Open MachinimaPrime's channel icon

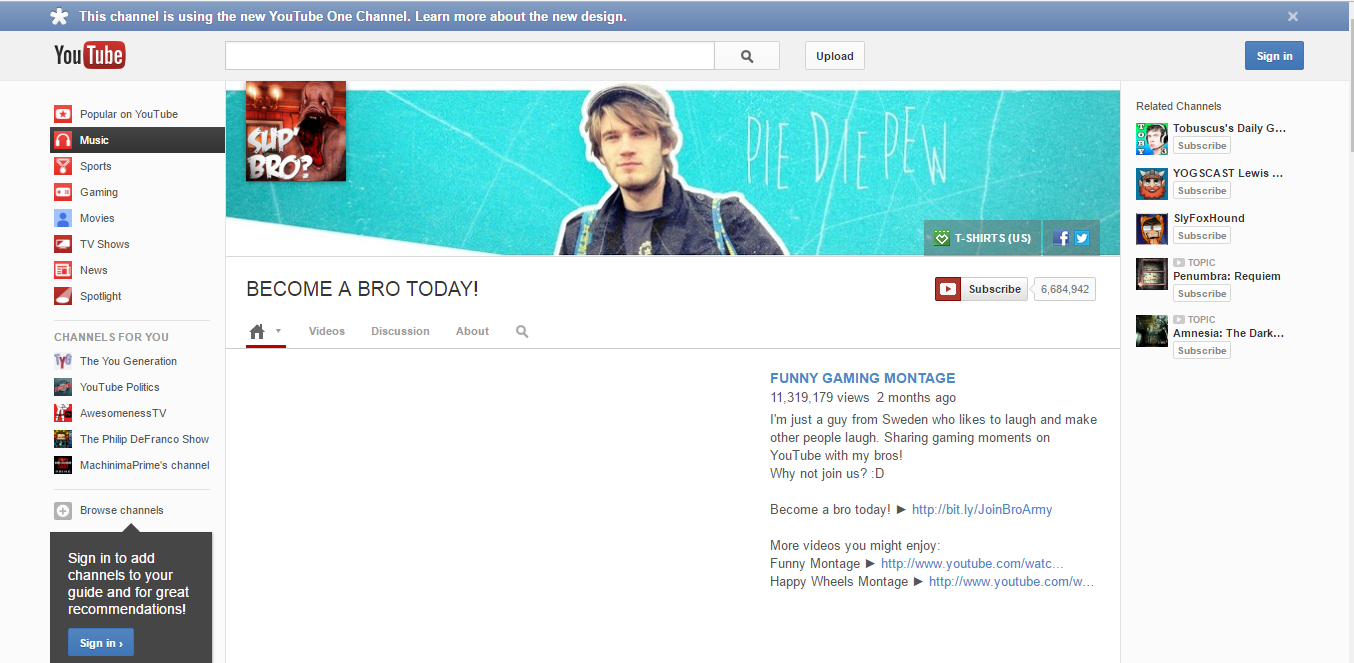pos(63,465)
